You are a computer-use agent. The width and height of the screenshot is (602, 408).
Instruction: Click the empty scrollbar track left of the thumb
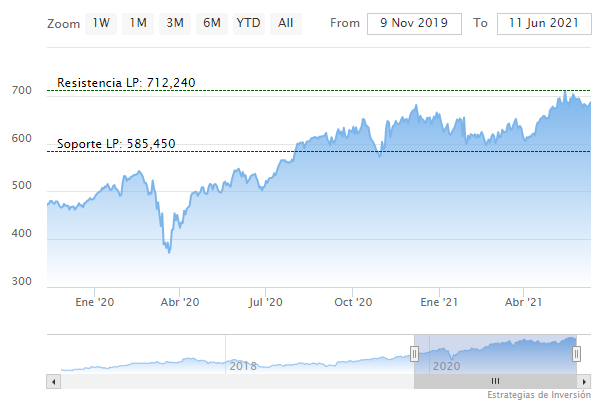click(230, 381)
